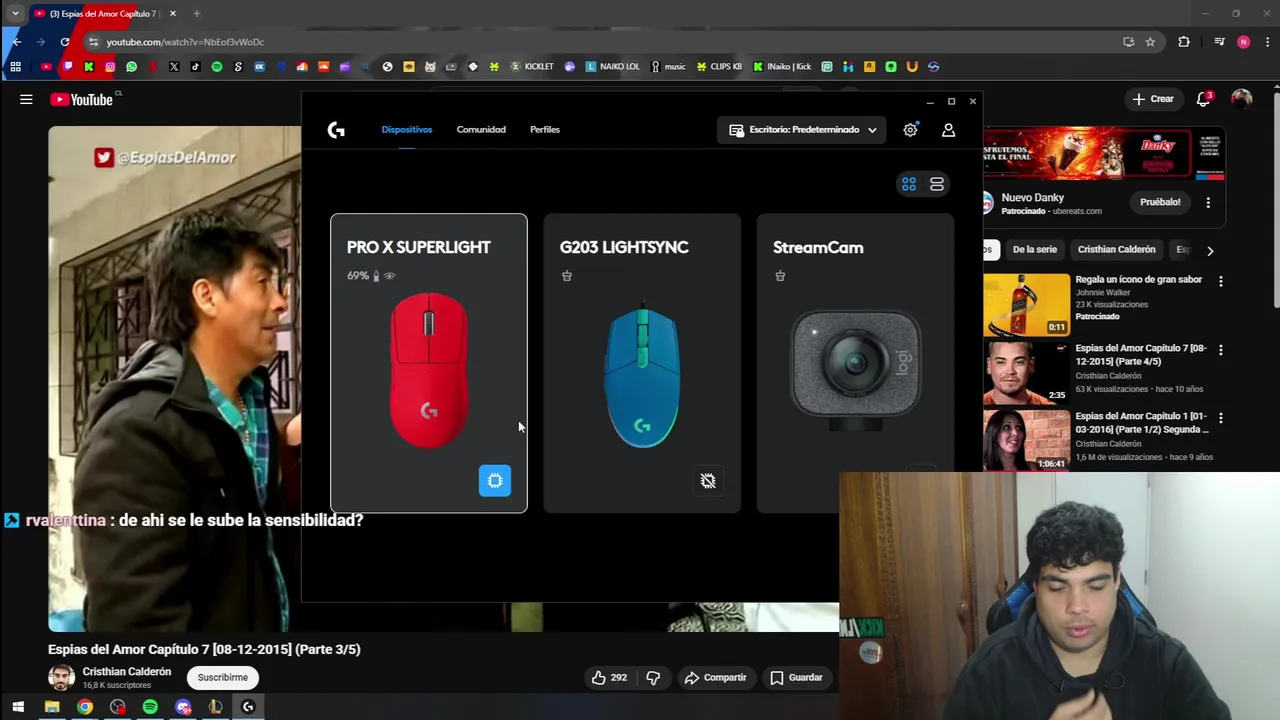Click Compartir share button
1280x720 pixels.
tap(715, 677)
